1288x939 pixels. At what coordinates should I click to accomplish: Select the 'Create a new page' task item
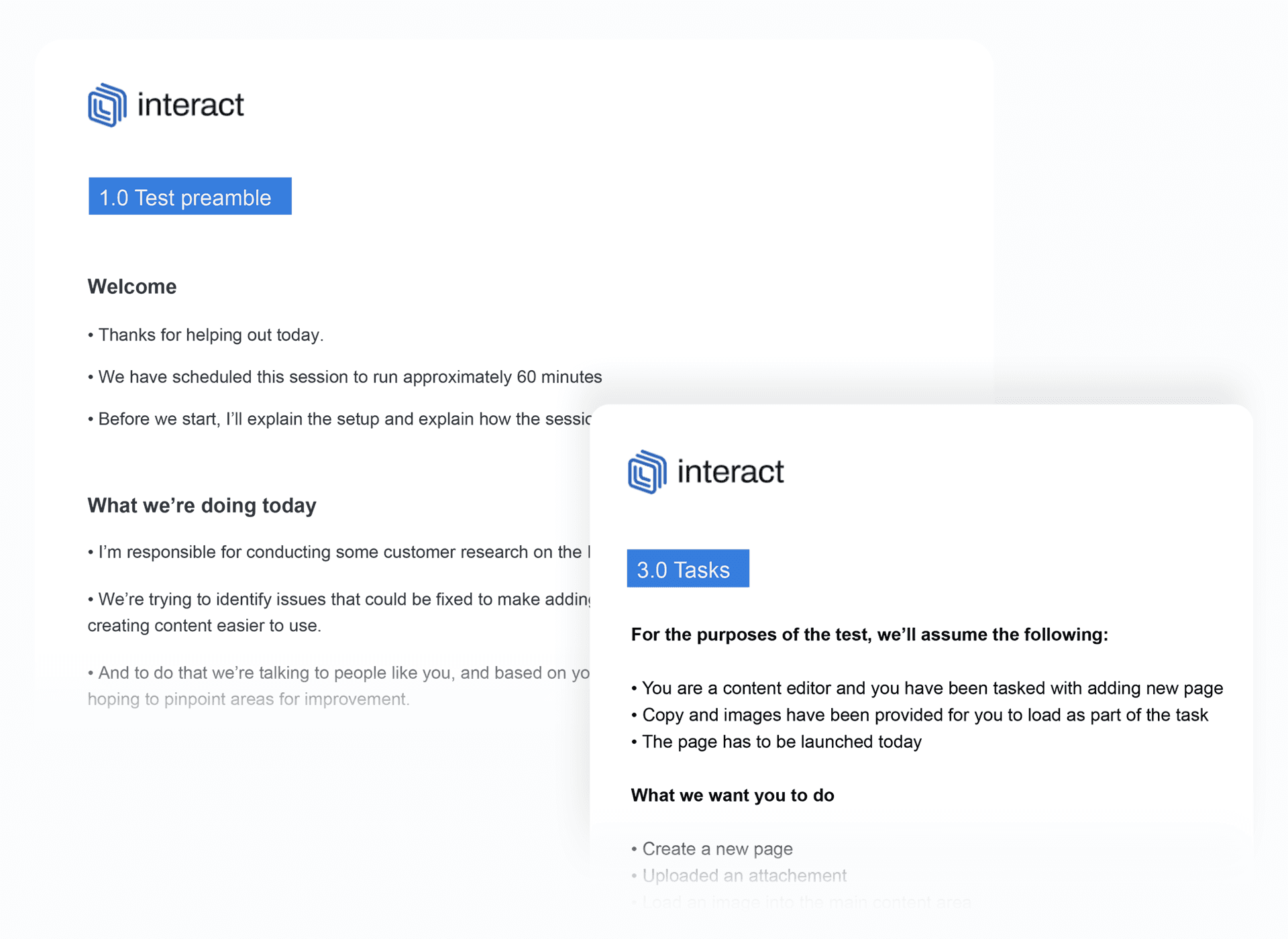click(x=712, y=849)
